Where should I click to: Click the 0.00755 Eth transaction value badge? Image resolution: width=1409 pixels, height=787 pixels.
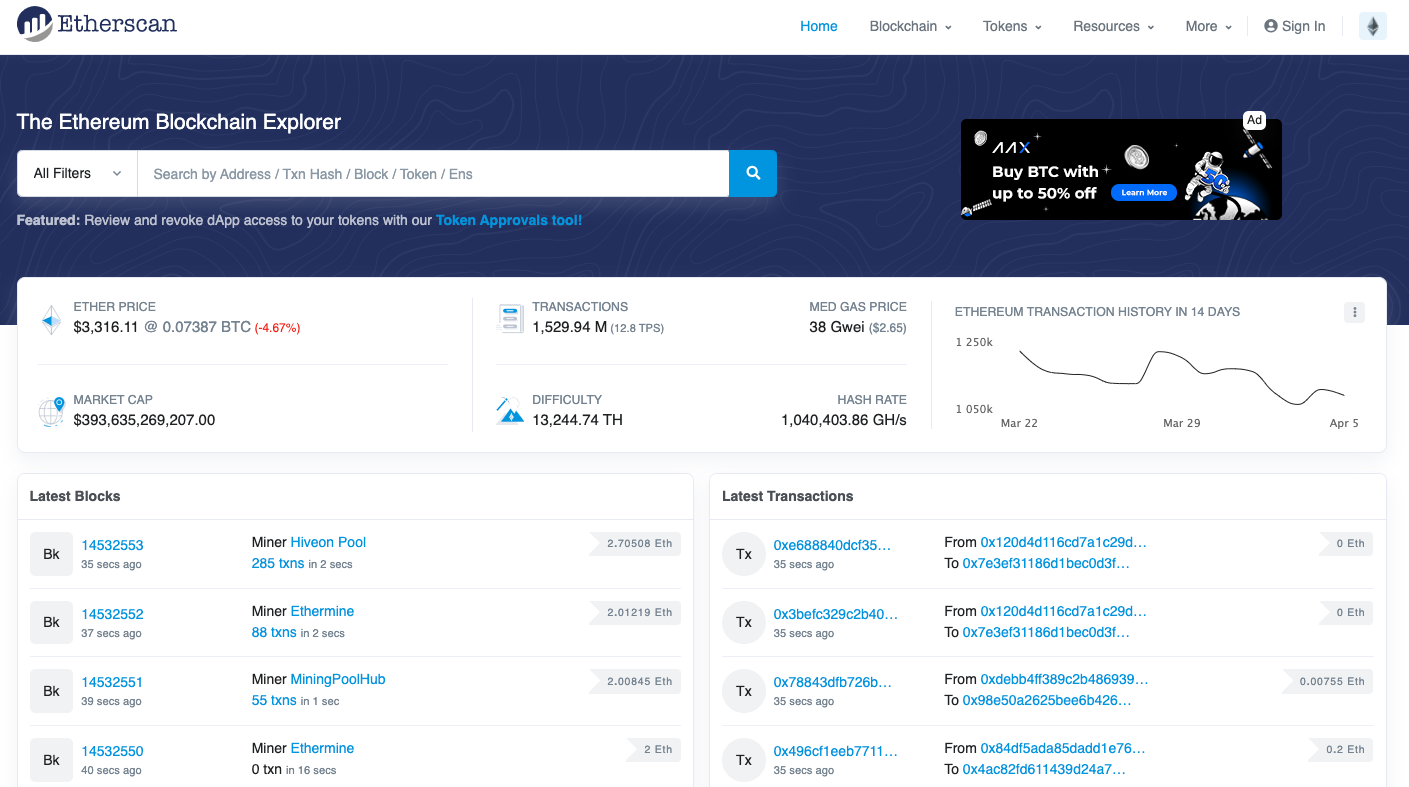1328,681
